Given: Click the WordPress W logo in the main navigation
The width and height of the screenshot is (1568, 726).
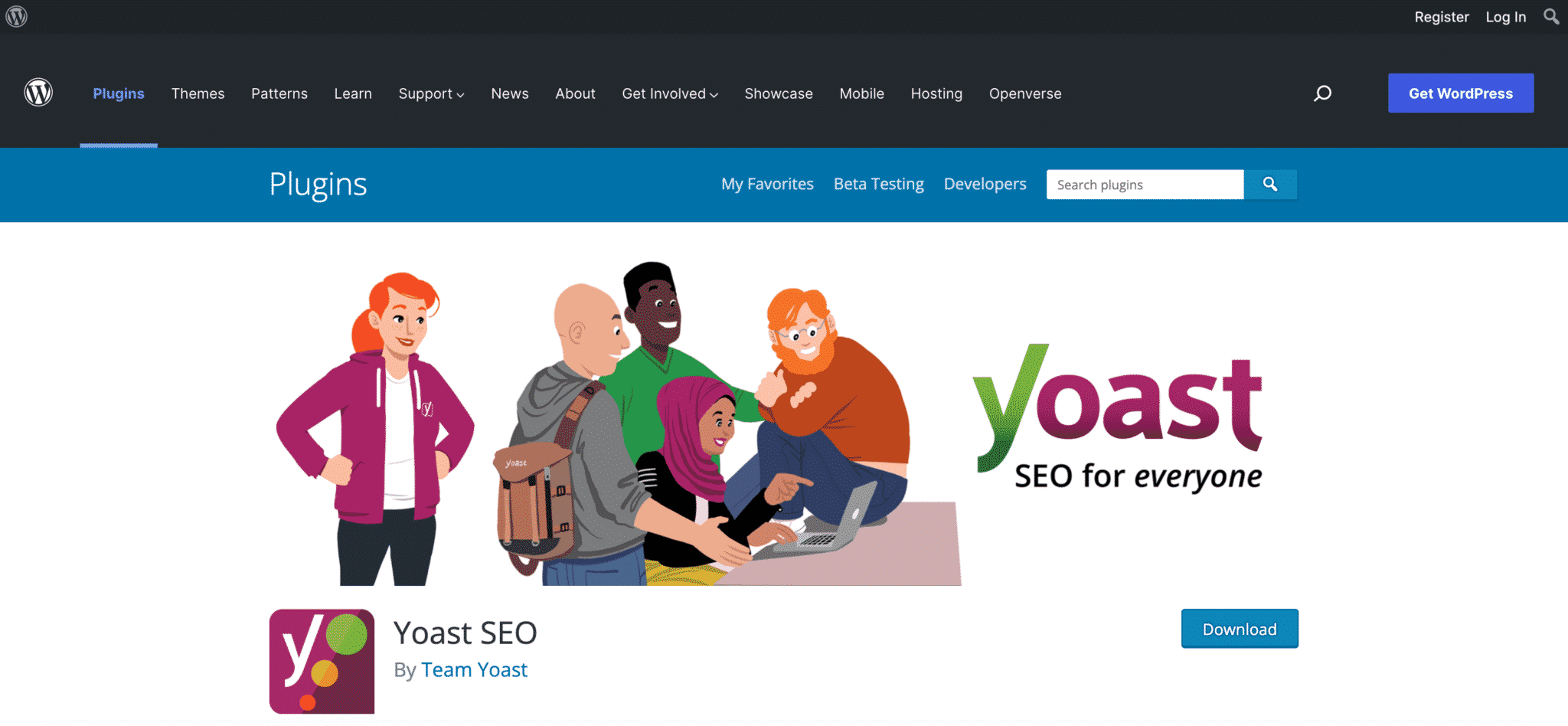Looking at the screenshot, I should point(38,92).
